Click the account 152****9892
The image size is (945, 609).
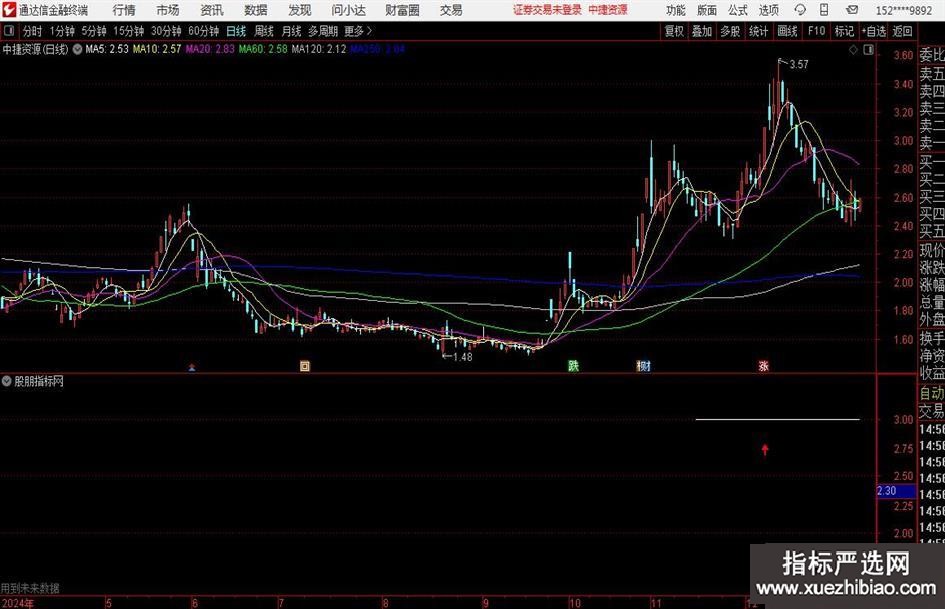coord(903,10)
